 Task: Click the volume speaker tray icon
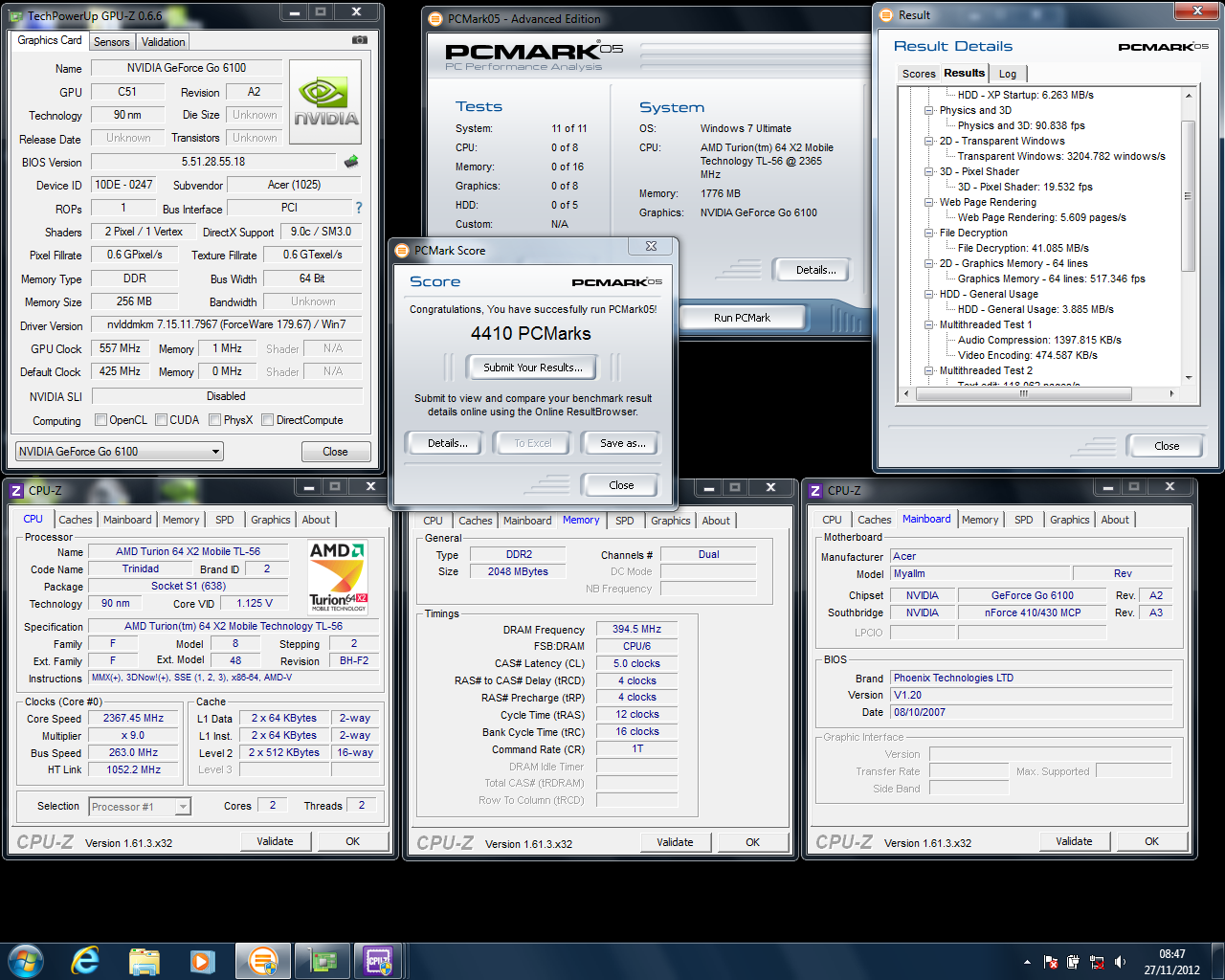coord(1120,962)
